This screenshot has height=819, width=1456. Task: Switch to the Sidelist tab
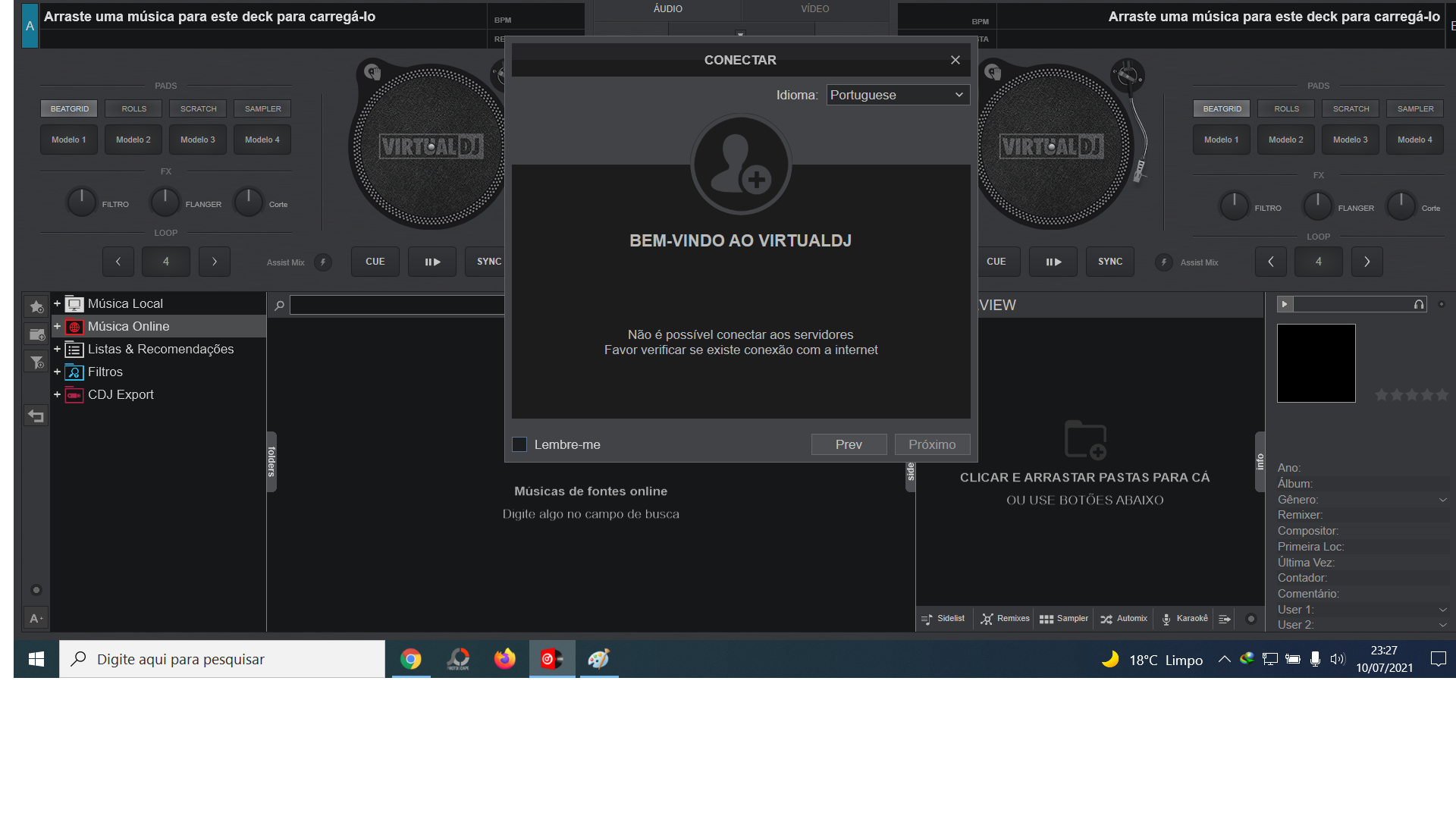click(943, 619)
